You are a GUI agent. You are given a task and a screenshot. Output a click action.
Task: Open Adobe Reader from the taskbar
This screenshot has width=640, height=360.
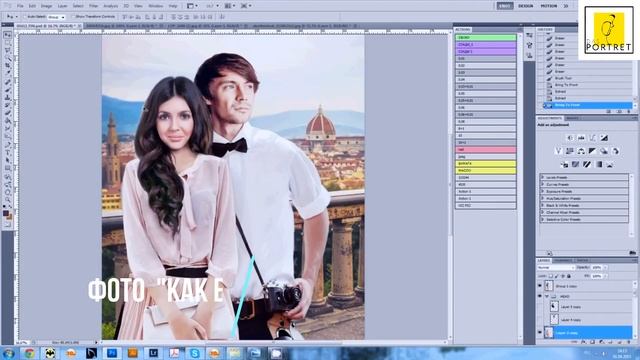174,353
